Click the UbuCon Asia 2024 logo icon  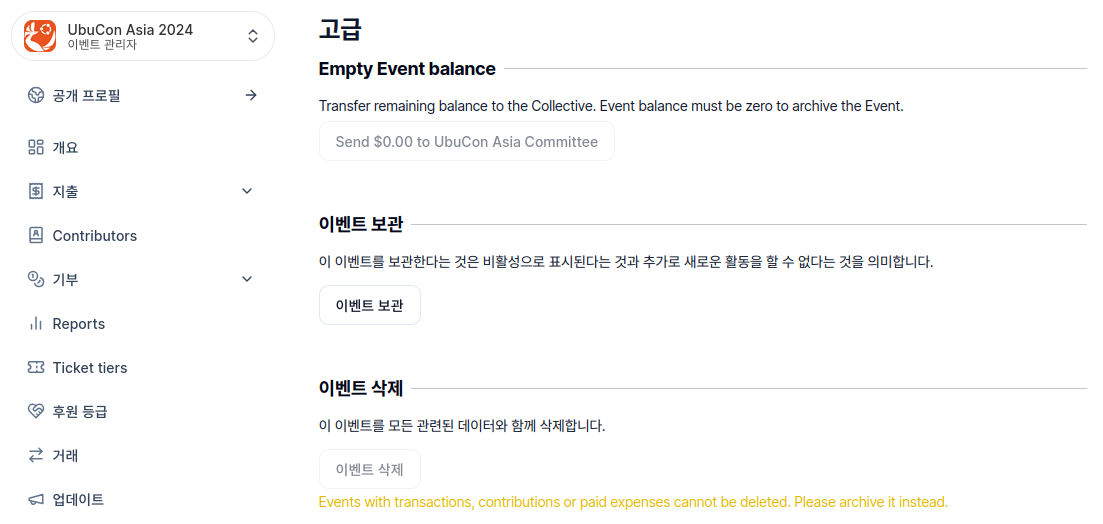(40, 36)
